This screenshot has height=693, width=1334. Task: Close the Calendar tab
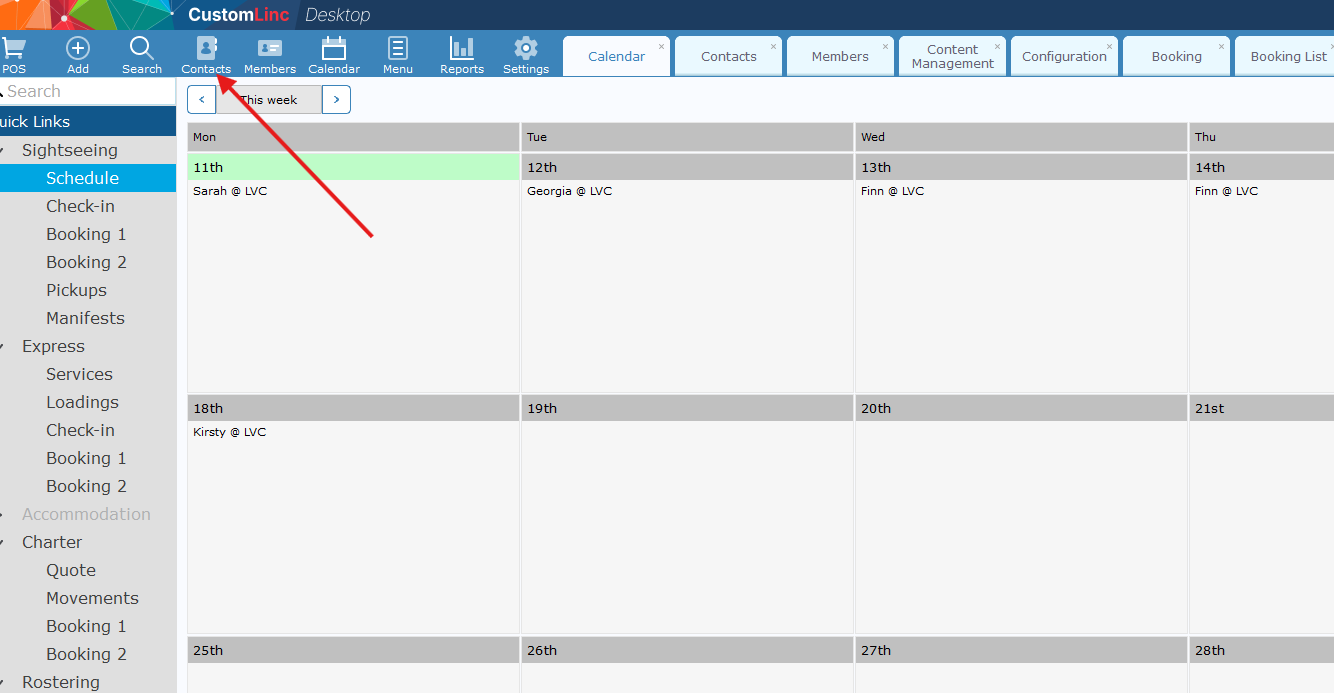(x=661, y=47)
